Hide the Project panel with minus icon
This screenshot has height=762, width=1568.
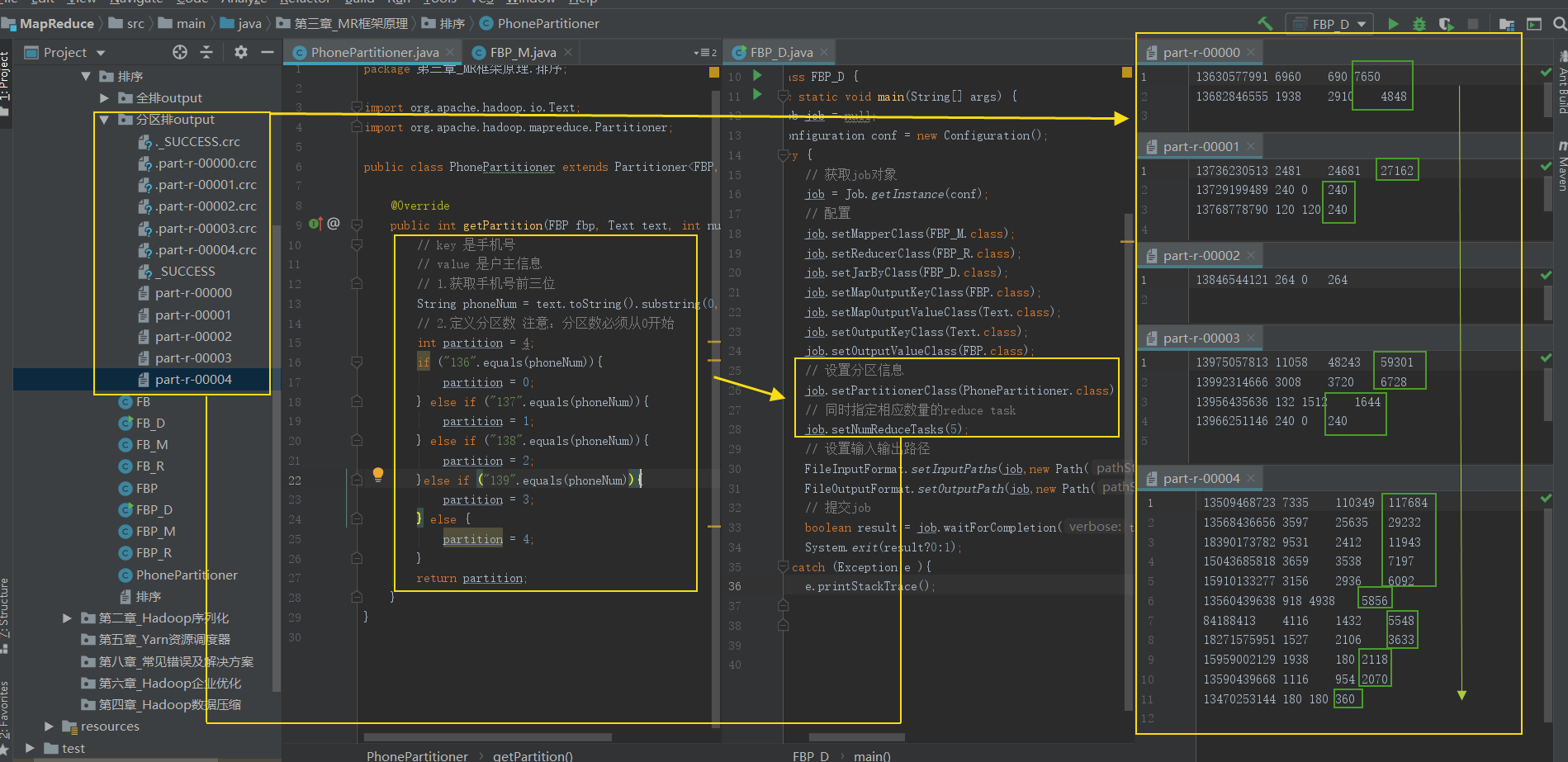click(x=267, y=52)
